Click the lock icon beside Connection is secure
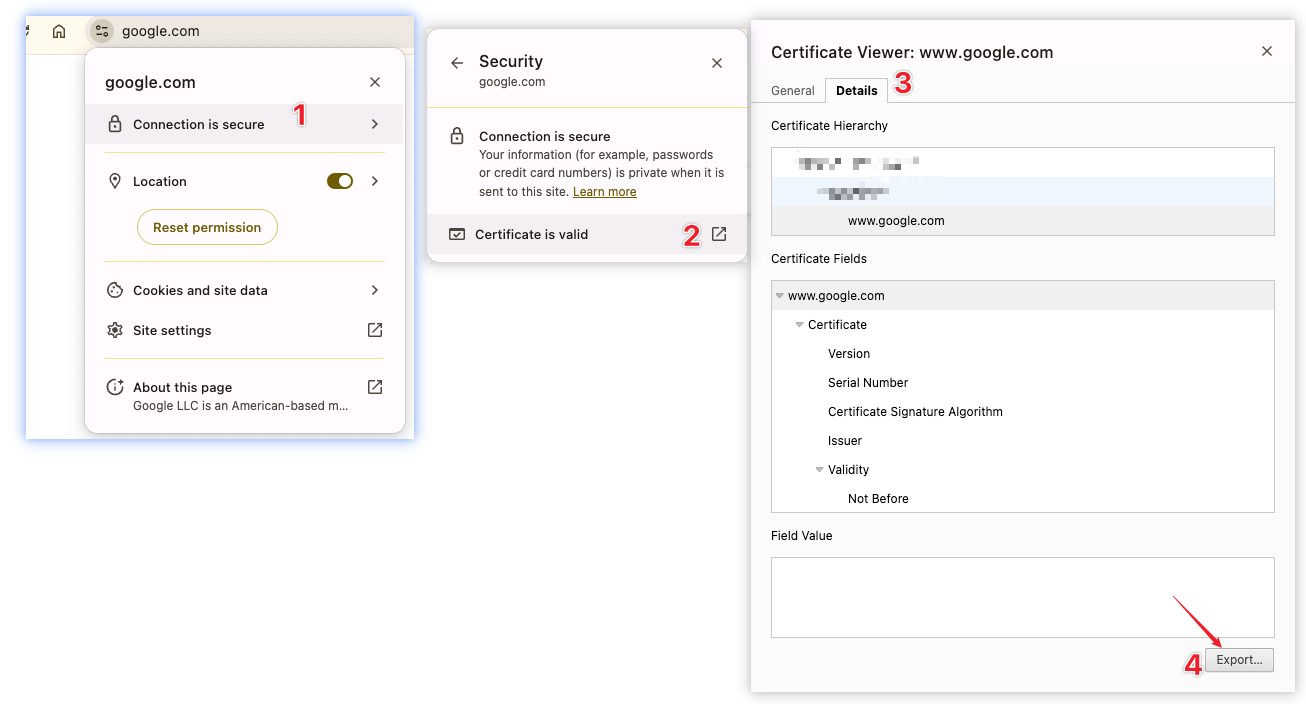 (x=115, y=125)
